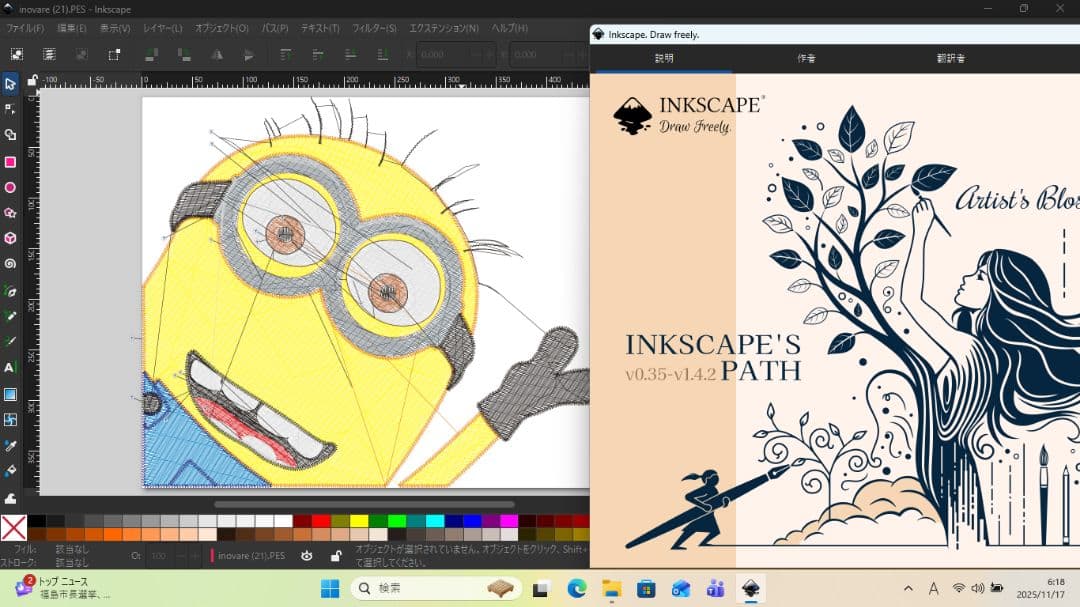Toggle the guide lock at ruler corner
The height and width of the screenshot is (607, 1080).
pyautogui.click(x=32, y=80)
